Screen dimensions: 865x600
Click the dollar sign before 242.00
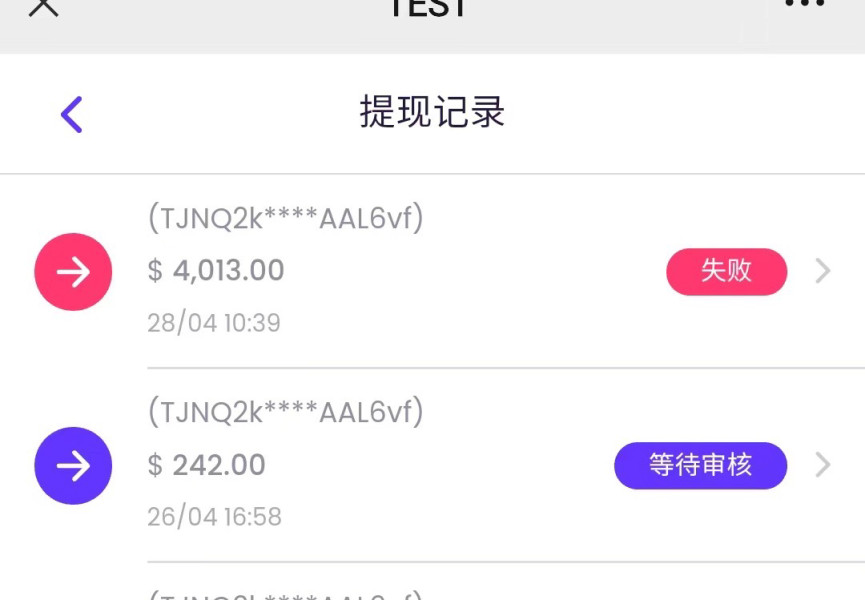(155, 465)
